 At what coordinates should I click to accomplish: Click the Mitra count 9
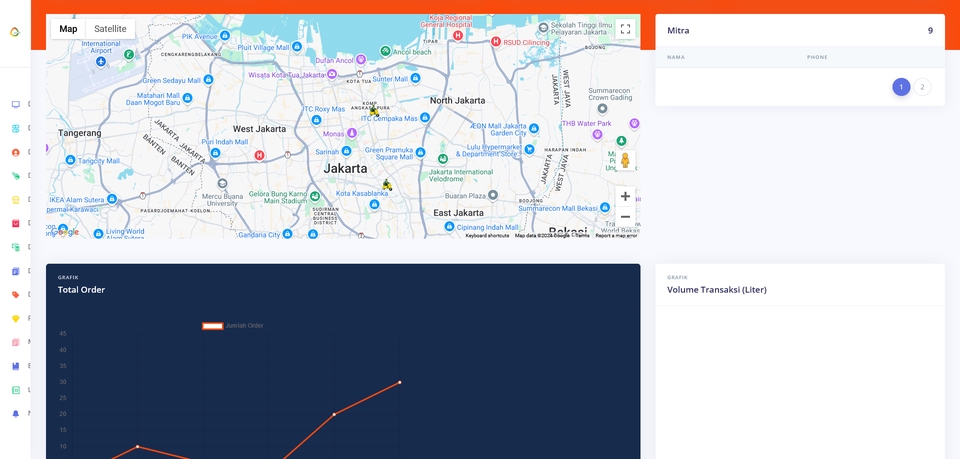point(931,30)
